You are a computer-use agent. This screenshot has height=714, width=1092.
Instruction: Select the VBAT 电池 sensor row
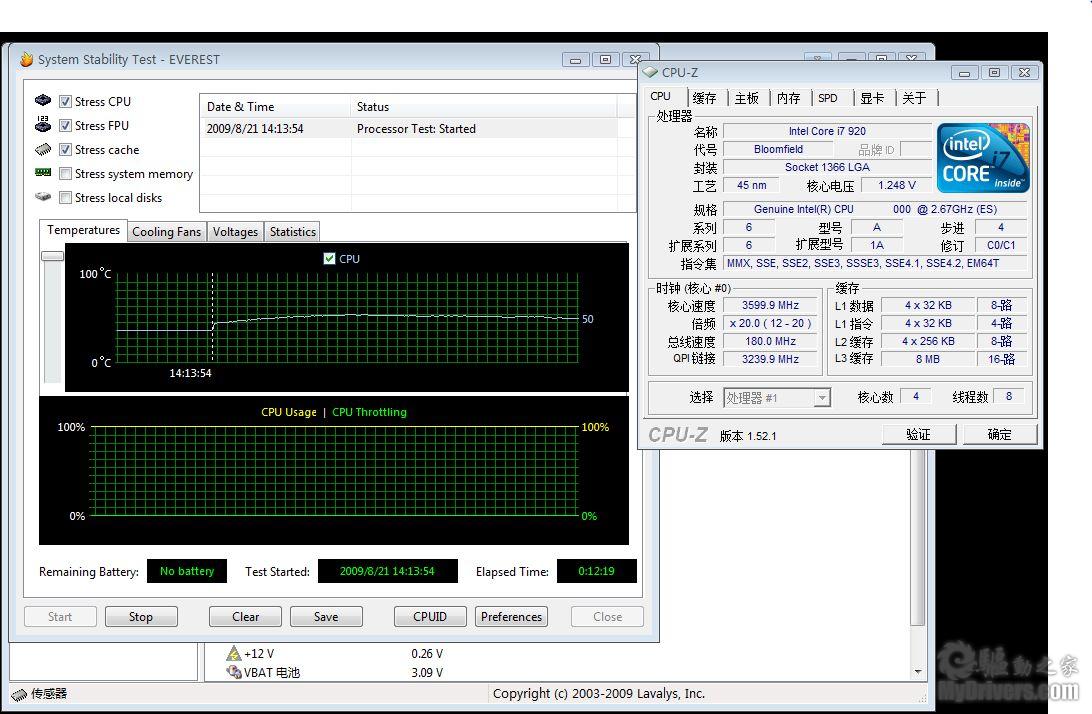tap(334, 672)
